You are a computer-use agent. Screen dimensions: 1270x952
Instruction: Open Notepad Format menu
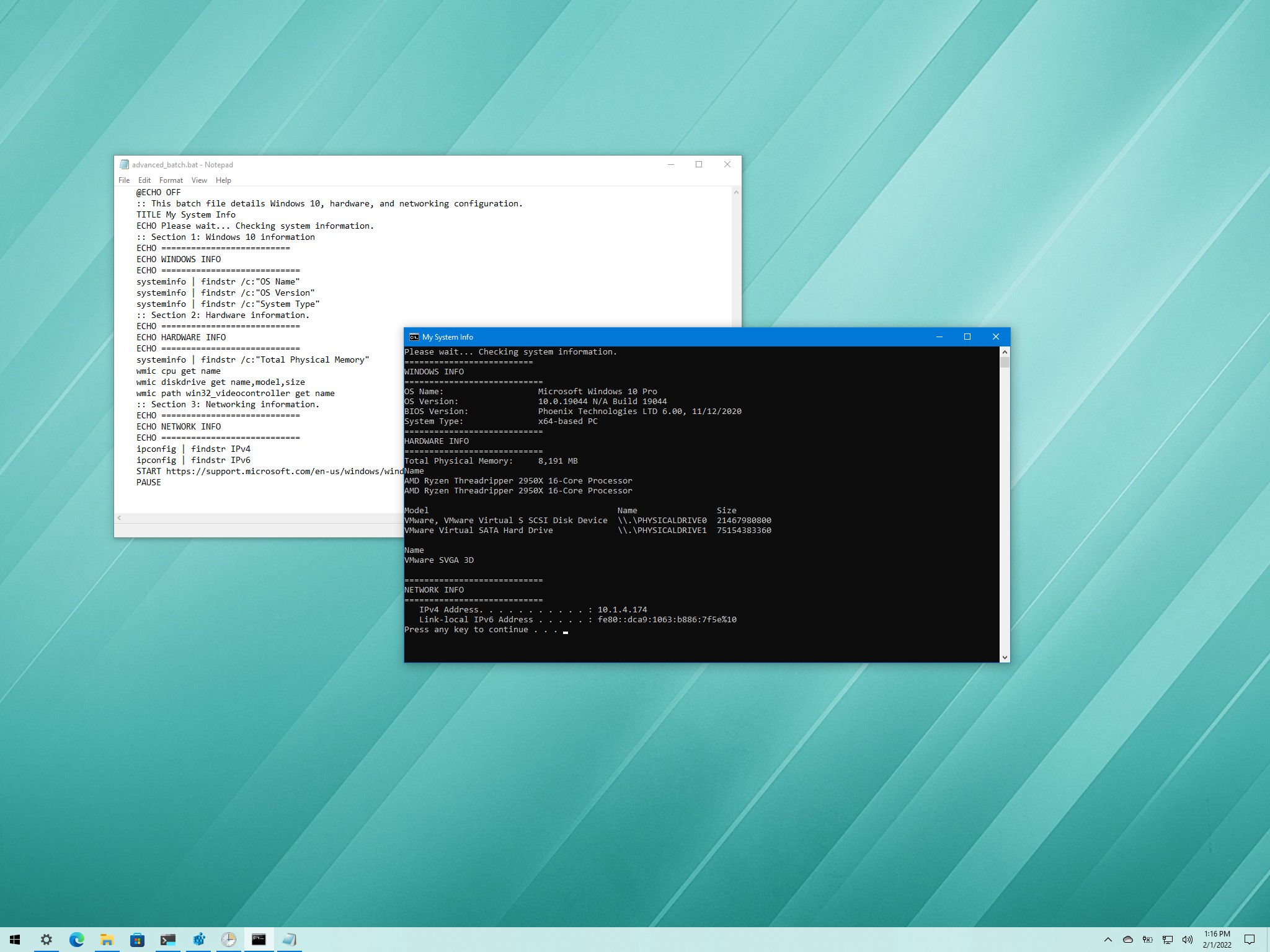point(171,180)
